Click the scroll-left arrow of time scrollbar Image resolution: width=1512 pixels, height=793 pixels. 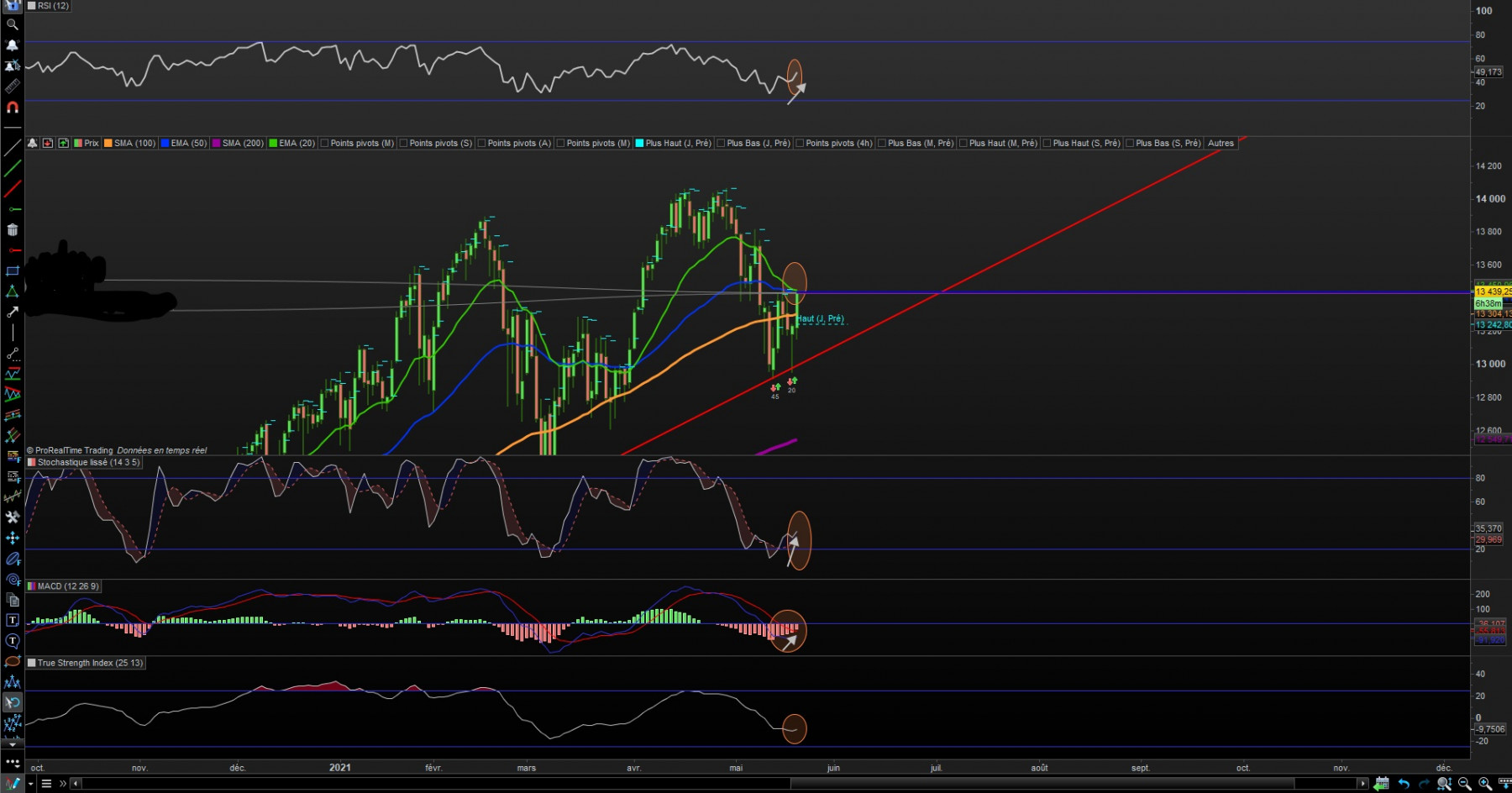76,784
